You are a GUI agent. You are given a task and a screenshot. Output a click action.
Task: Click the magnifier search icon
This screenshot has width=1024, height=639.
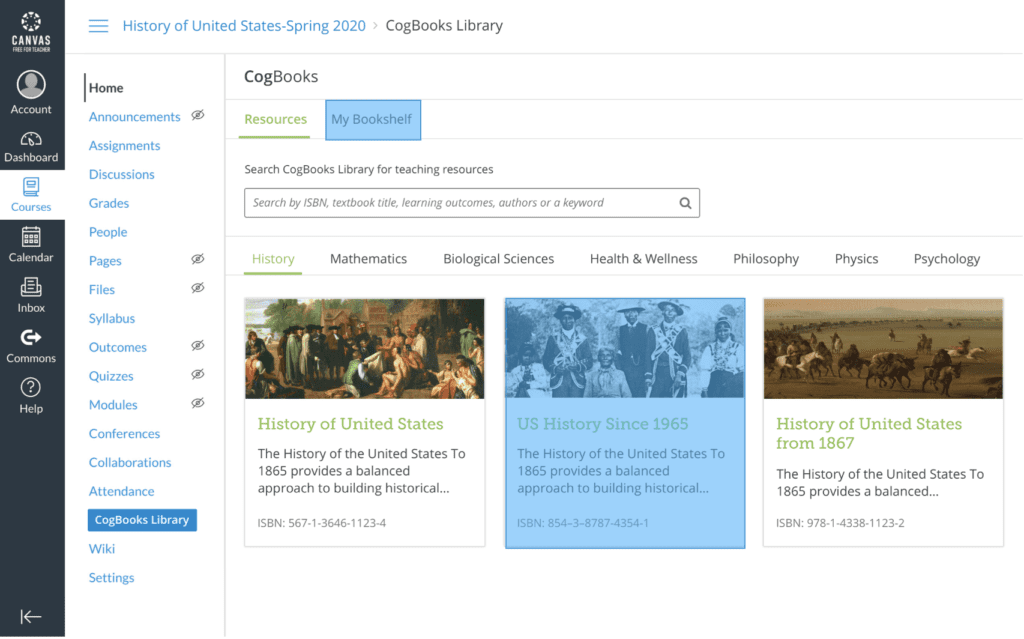point(685,203)
